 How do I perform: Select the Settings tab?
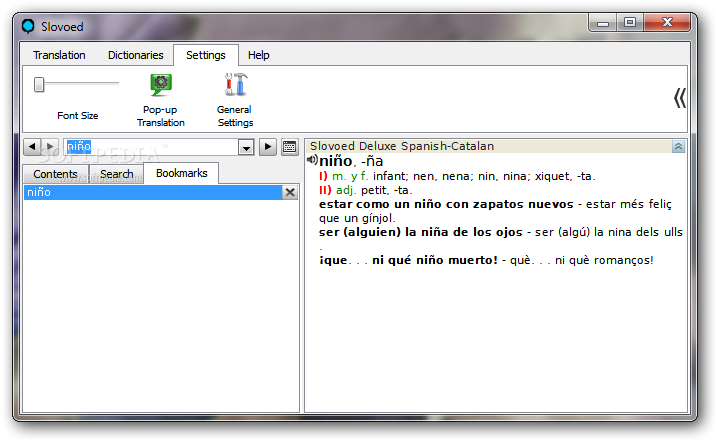(x=206, y=55)
